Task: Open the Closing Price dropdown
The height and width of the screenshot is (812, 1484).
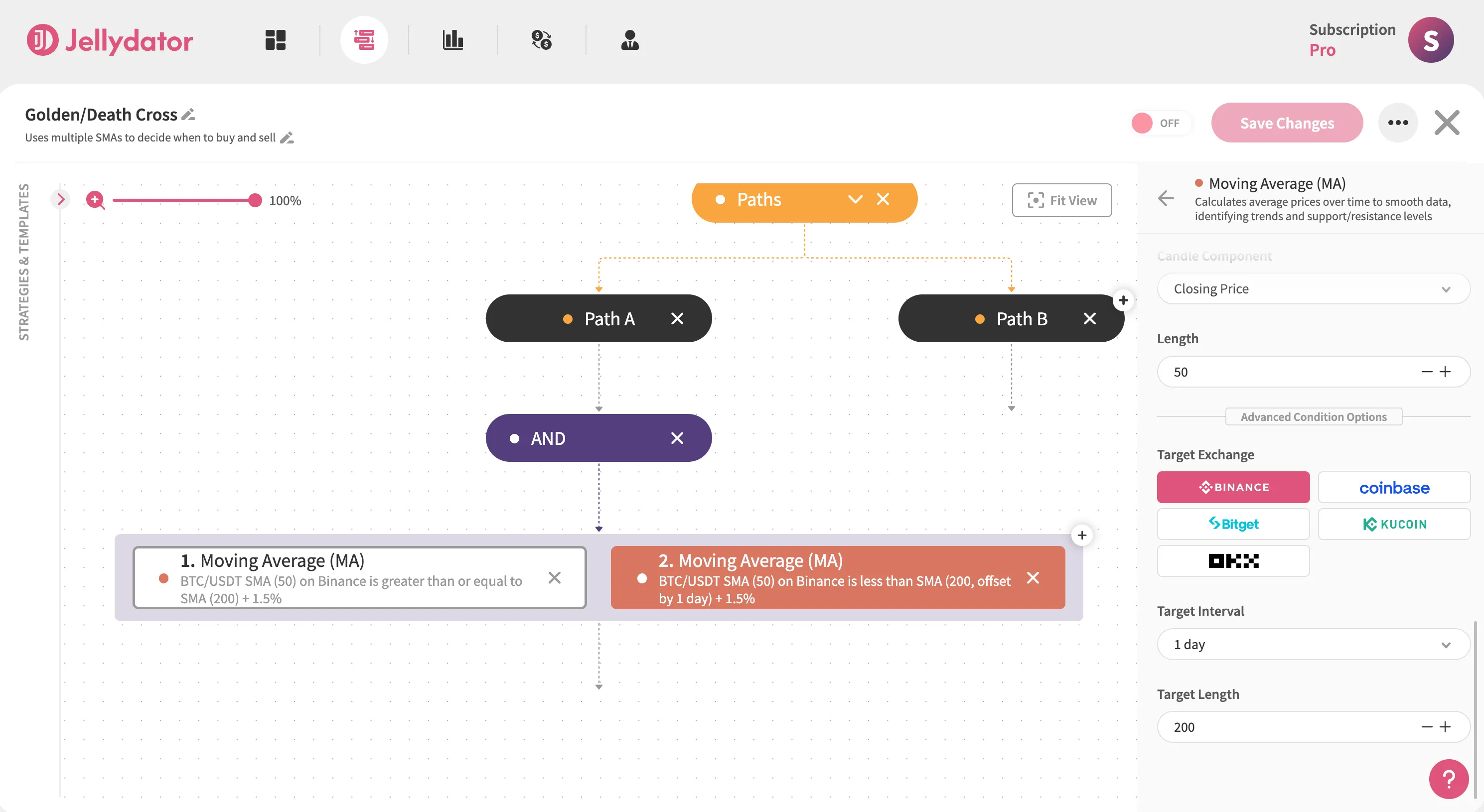Action: tap(1314, 288)
